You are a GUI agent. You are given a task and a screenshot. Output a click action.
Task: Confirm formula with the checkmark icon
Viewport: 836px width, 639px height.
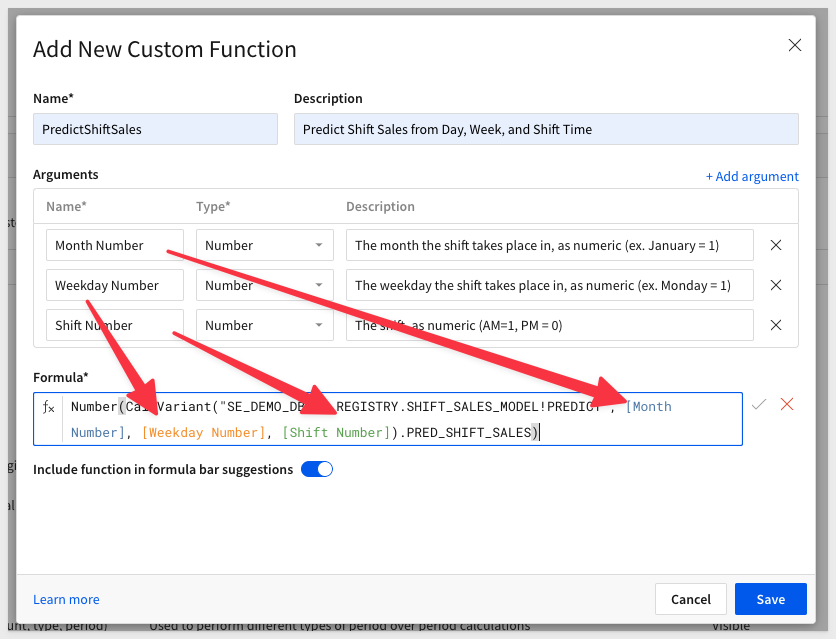(759, 404)
